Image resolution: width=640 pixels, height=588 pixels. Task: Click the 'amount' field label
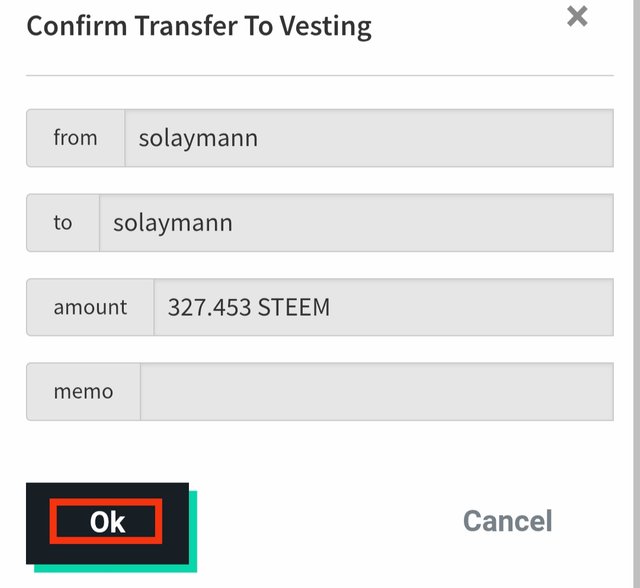tap(90, 307)
